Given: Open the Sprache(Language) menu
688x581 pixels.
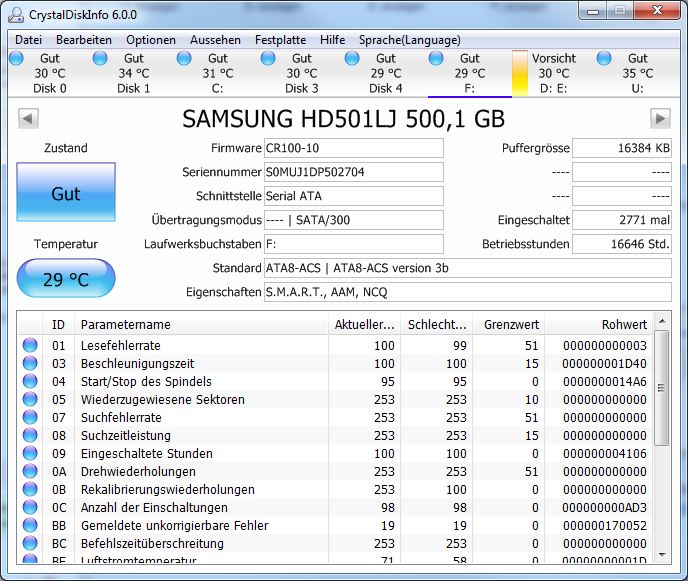Looking at the screenshot, I should [x=410, y=40].
